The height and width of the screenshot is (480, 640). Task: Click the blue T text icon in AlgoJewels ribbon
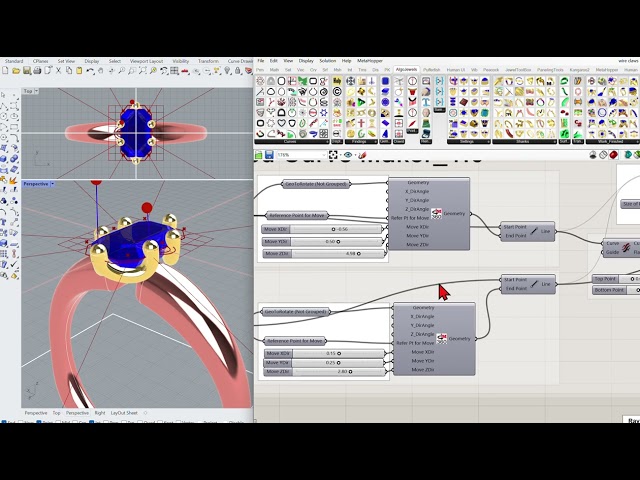pyautogui.click(x=426, y=102)
